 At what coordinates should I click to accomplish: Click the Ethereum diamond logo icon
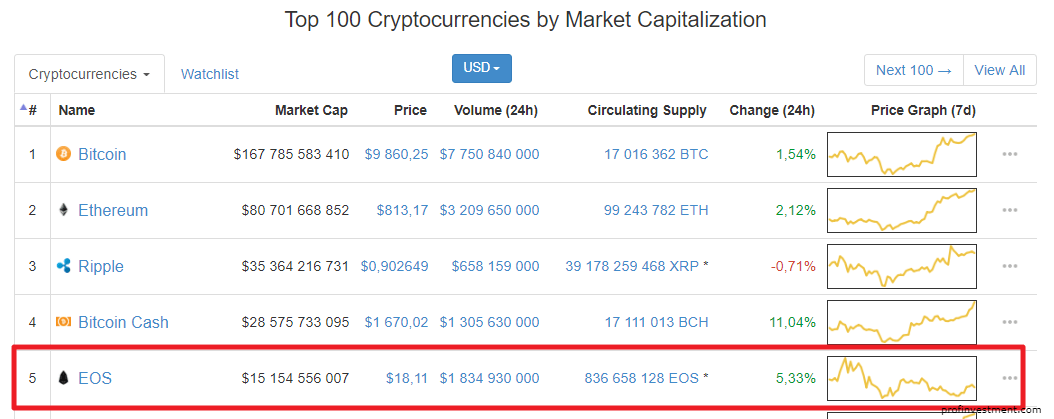coord(63,211)
